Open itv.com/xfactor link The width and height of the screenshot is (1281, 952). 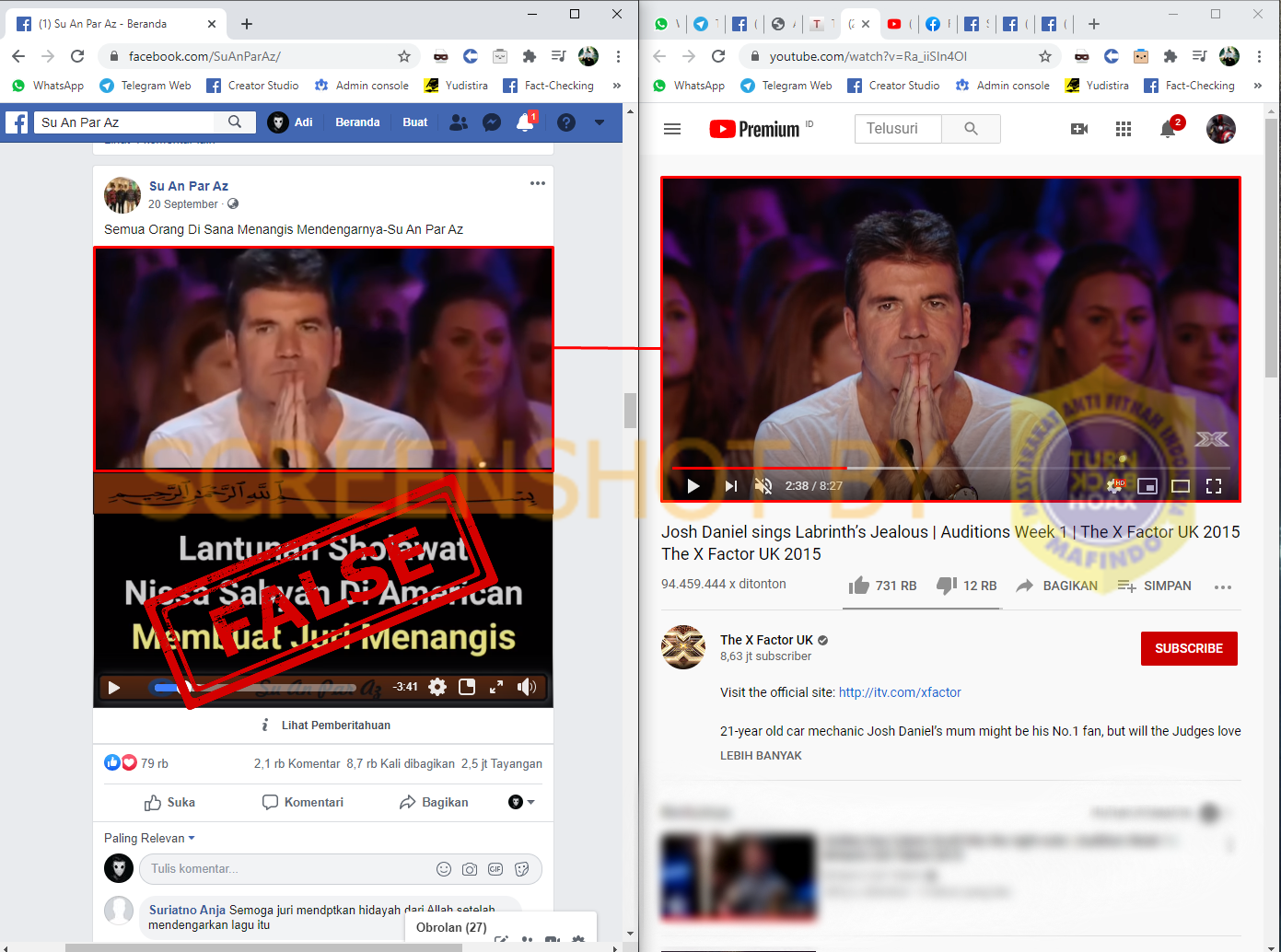(900, 692)
